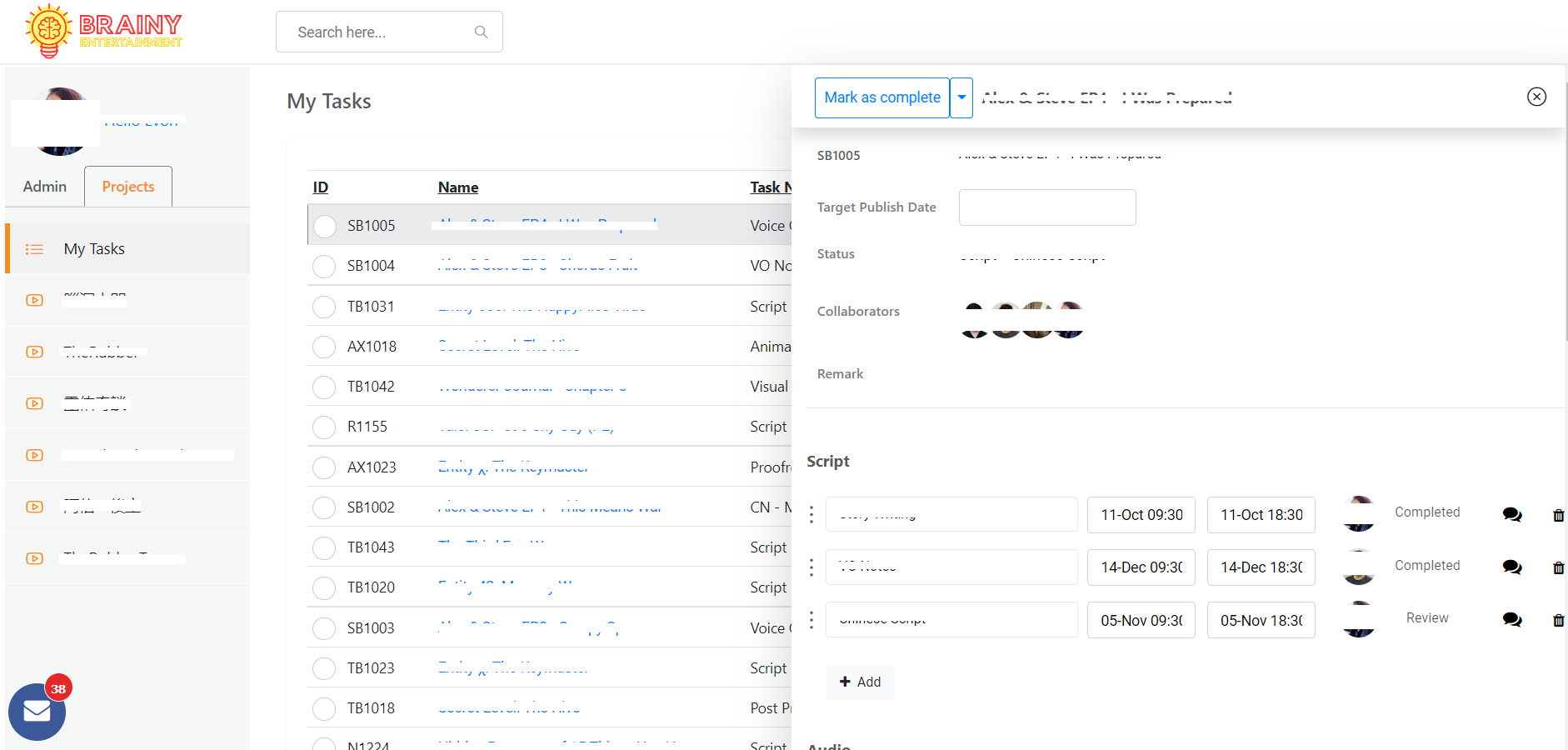
Task: Click the Target Publish Date field
Action: [1046, 207]
